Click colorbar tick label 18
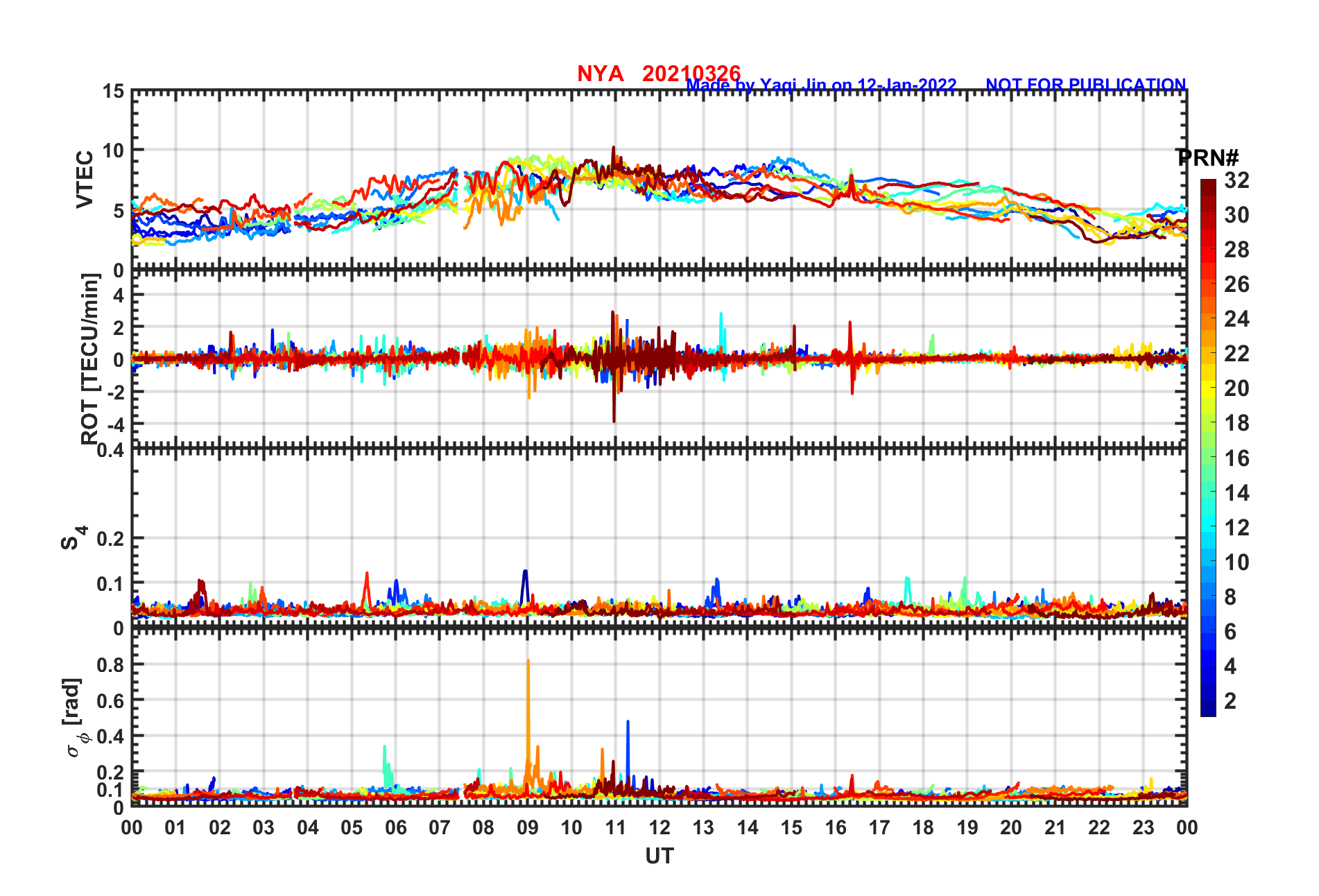The image size is (1319, 896). 1236,423
